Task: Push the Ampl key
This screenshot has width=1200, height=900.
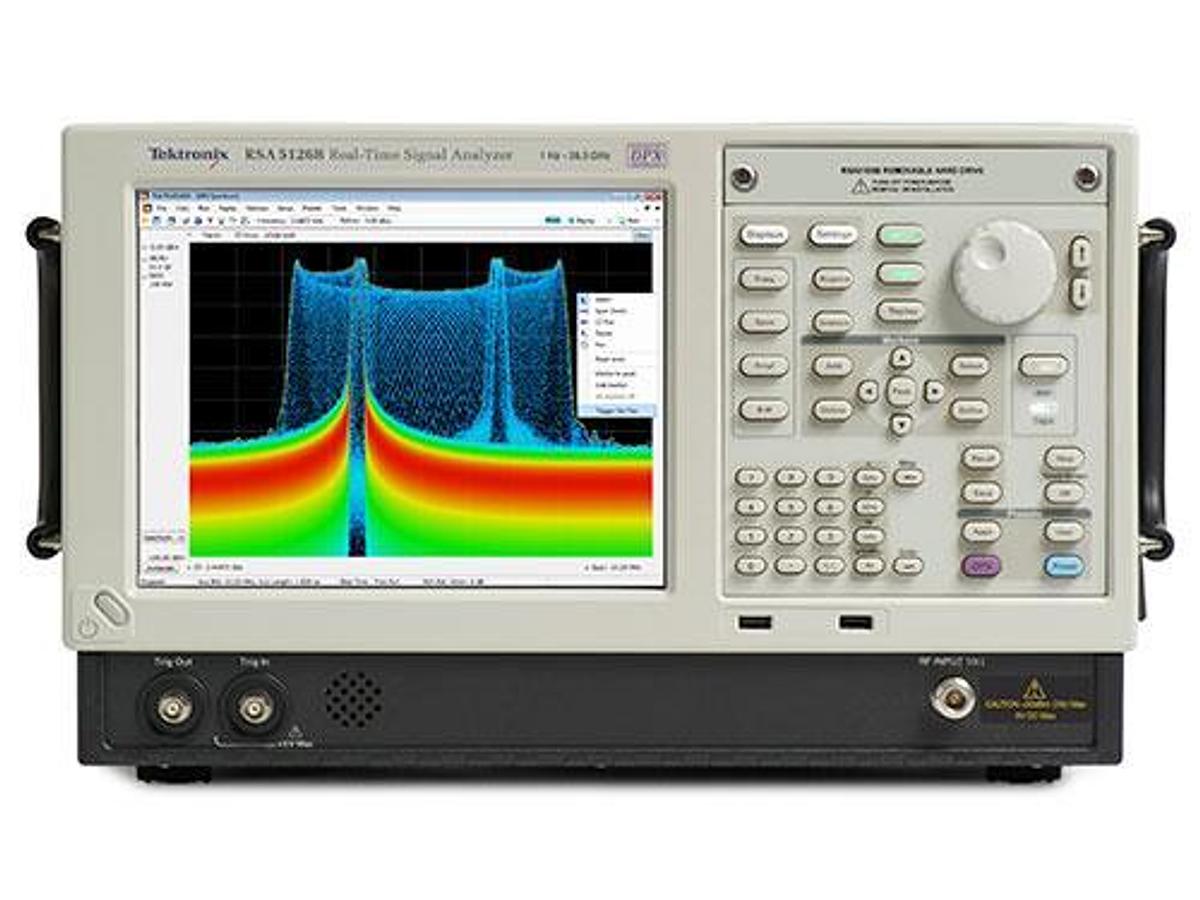Action: coord(764,365)
